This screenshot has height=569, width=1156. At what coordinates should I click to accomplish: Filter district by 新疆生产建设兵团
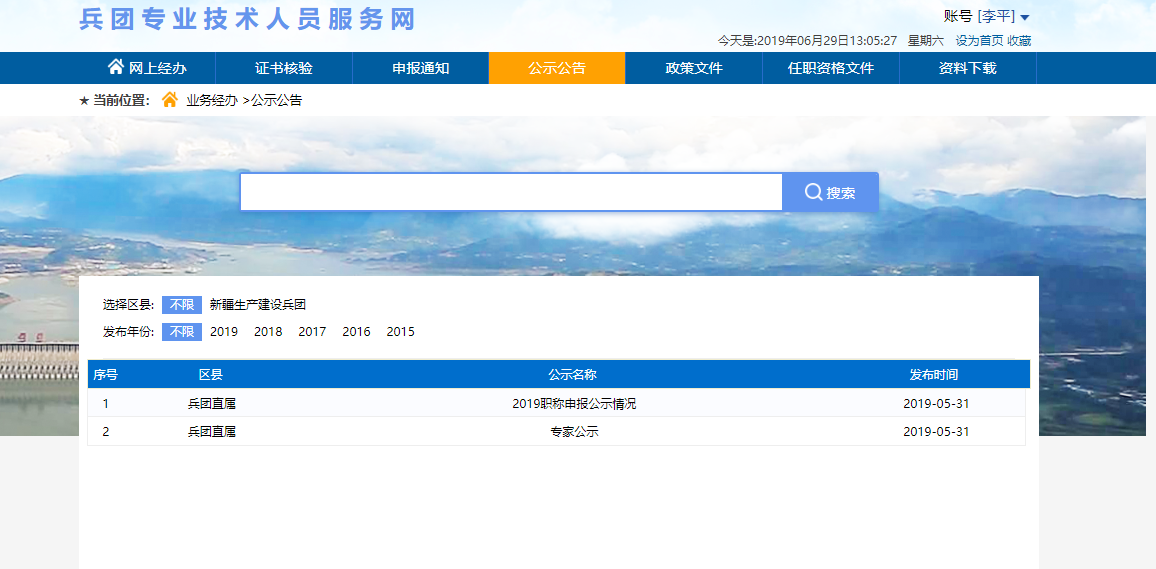pyautogui.click(x=257, y=305)
